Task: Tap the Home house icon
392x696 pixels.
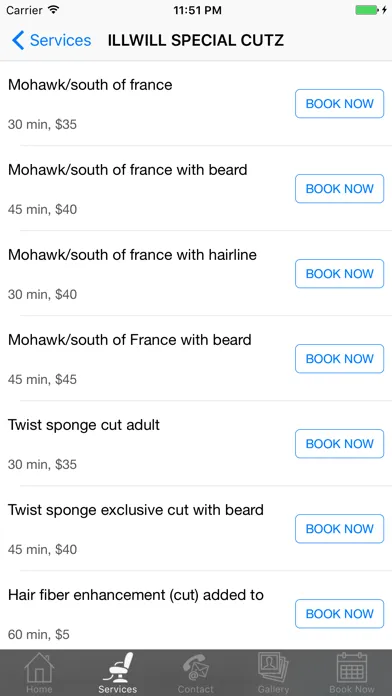Action: point(39,668)
